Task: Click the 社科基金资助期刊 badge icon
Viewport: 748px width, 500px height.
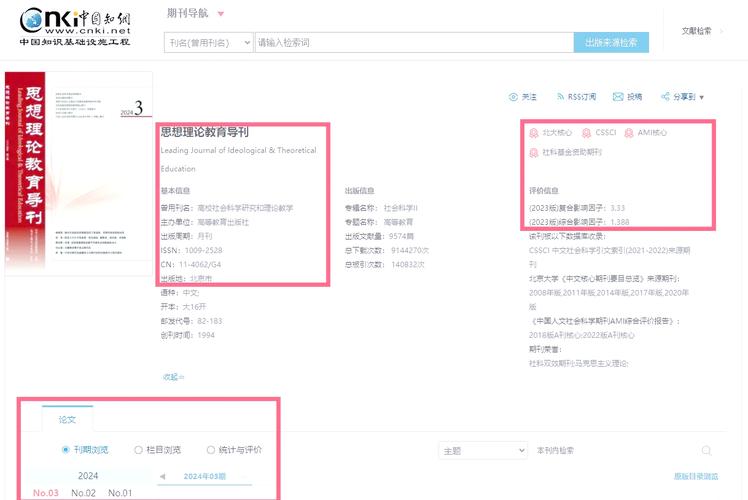Action: 534,153
